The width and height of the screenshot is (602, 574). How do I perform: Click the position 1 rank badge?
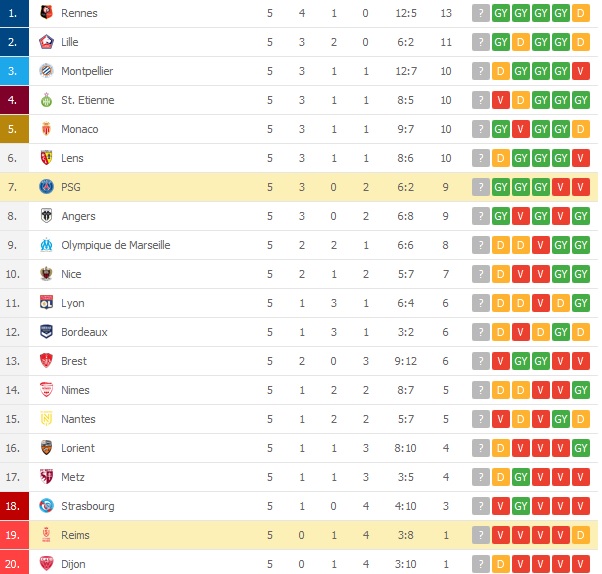pos(13,13)
